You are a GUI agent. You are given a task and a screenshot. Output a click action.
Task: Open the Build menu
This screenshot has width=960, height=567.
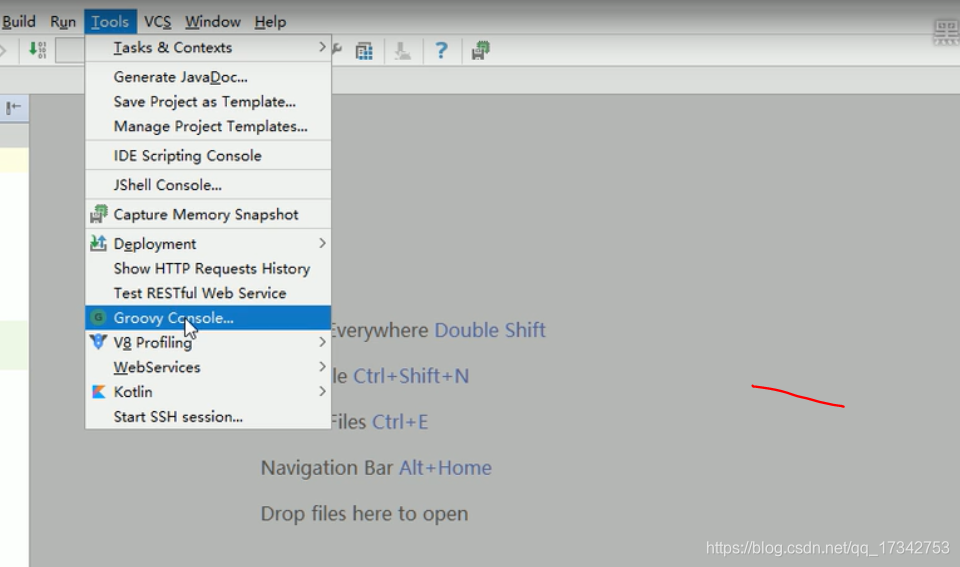coord(19,22)
